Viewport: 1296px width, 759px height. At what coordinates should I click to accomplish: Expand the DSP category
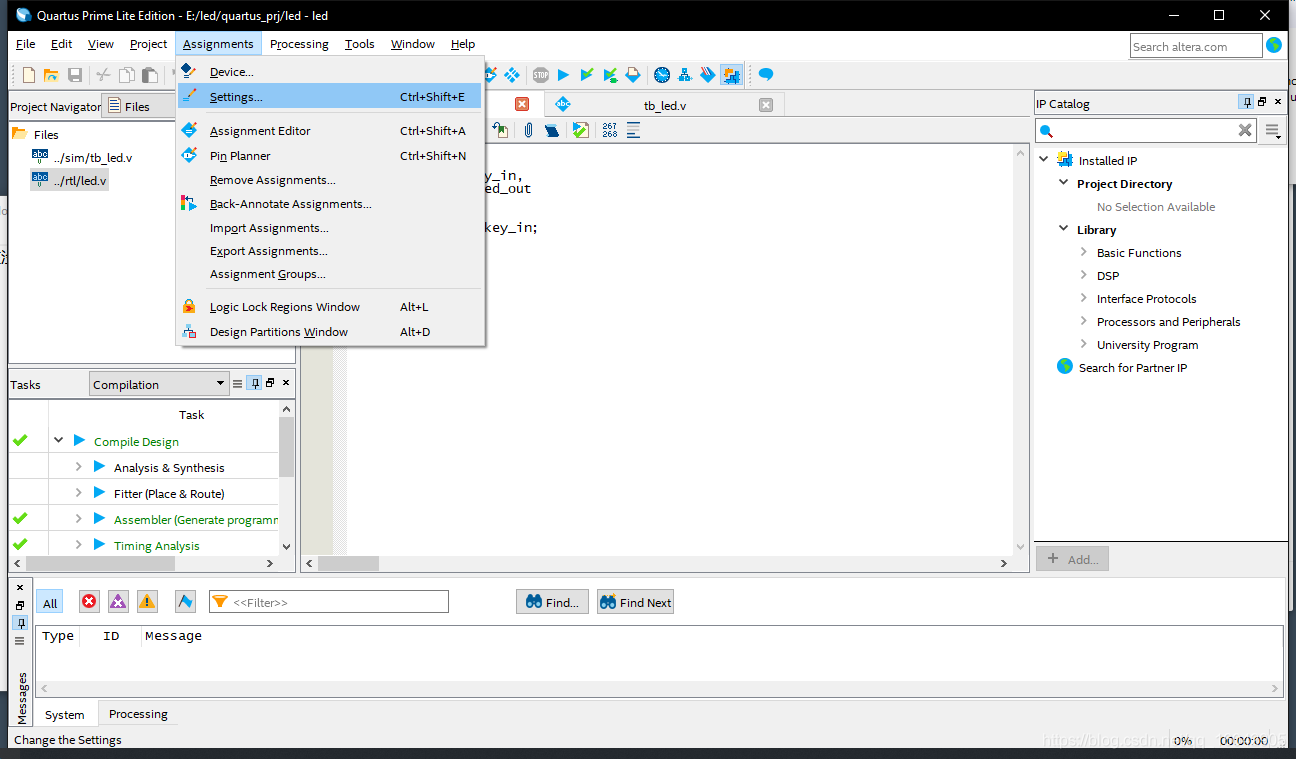coord(1084,275)
